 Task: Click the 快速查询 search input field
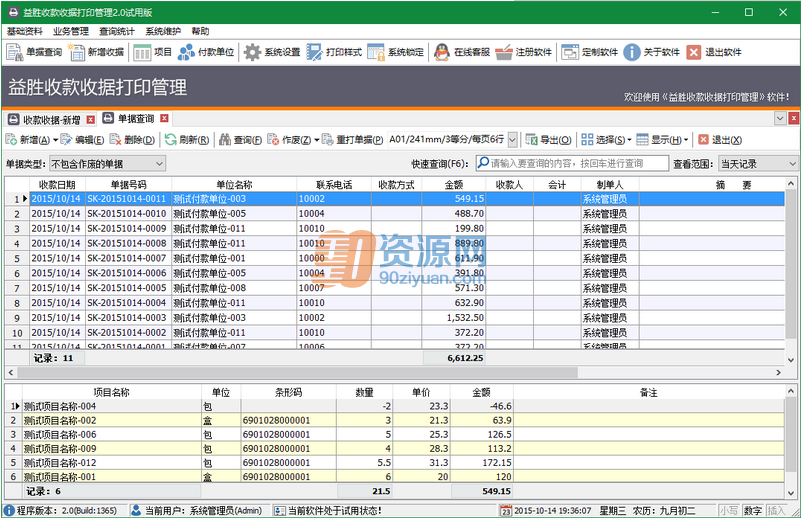[x=572, y=164]
